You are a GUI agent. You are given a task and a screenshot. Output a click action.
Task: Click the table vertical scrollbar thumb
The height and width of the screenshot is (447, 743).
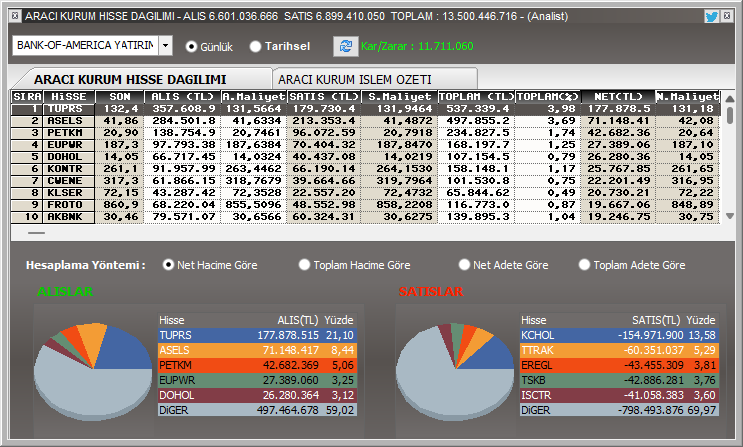pyautogui.click(x=730, y=115)
